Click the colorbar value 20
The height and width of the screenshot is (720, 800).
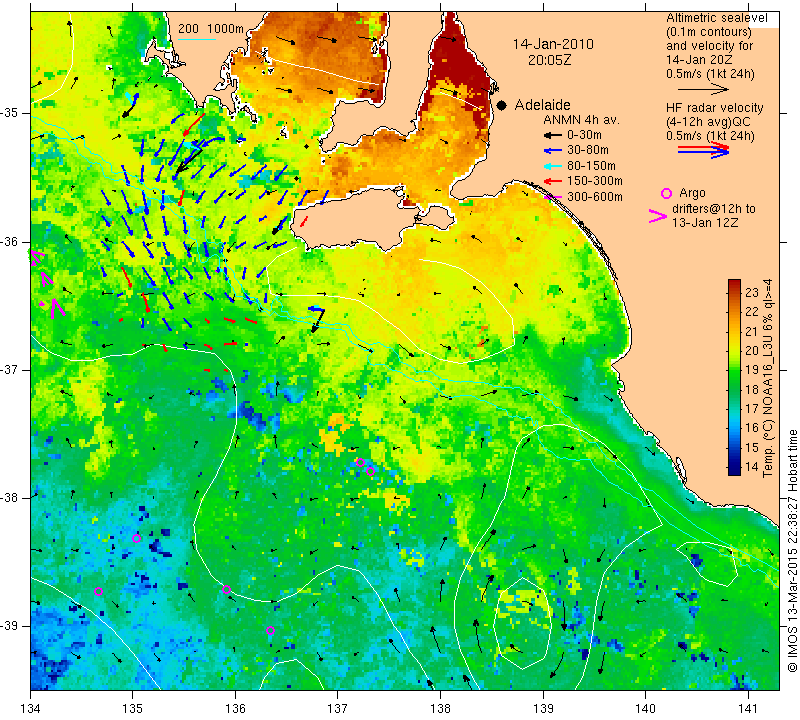(752, 351)
